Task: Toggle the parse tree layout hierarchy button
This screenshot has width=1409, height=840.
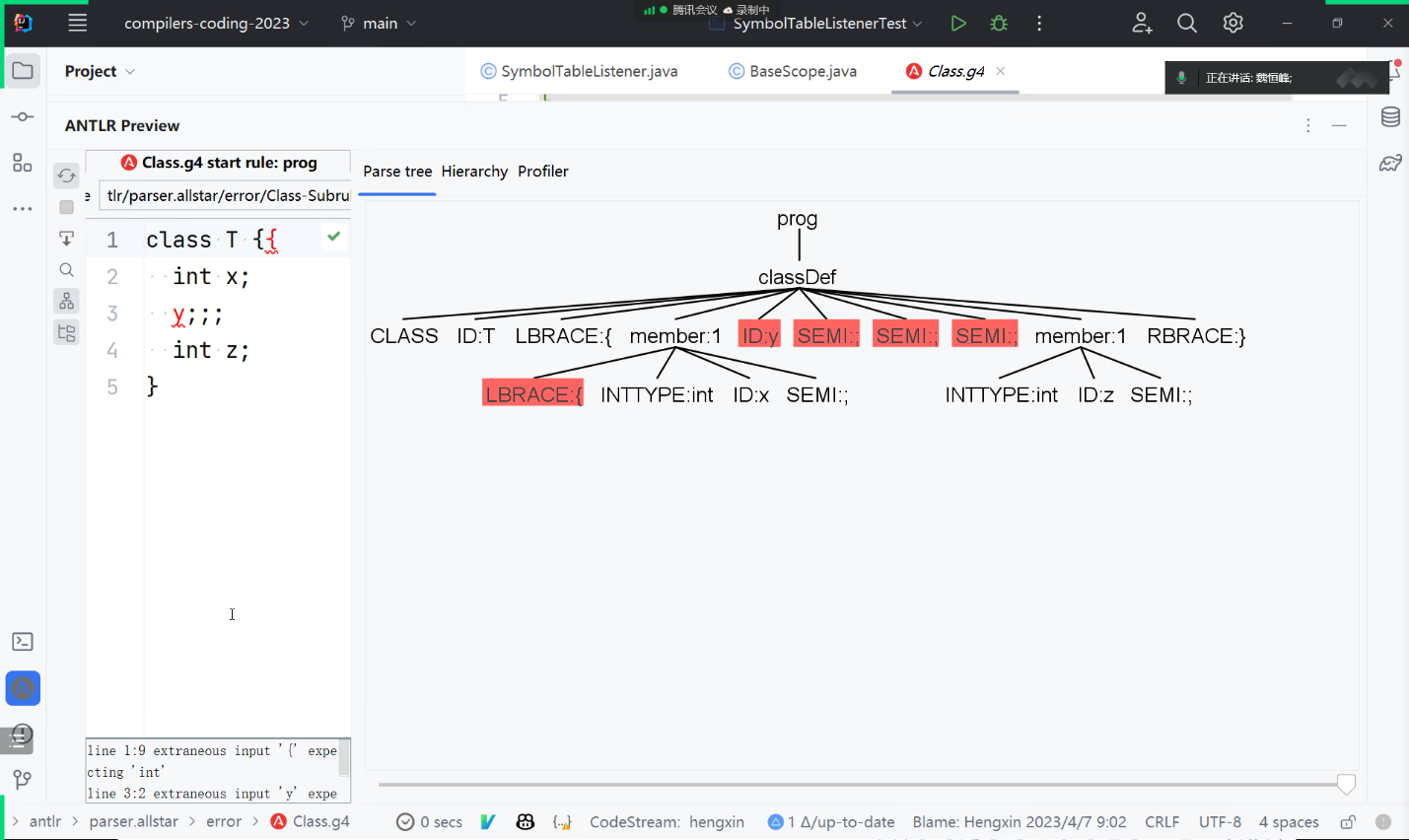Action: 66,302
